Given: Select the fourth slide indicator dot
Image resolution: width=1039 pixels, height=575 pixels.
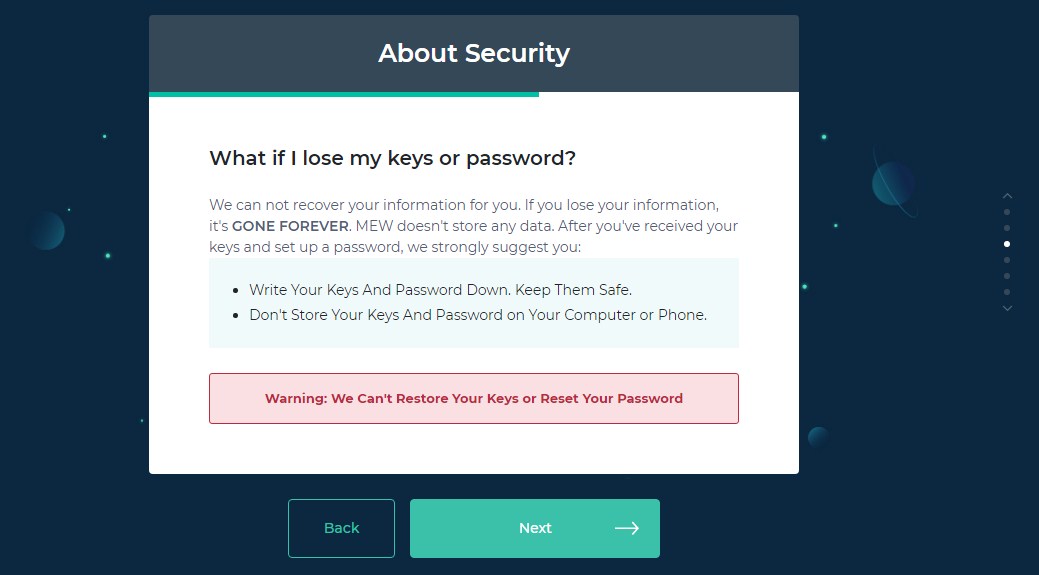Looking at the screenshot, I should (x=1007, y=260).
